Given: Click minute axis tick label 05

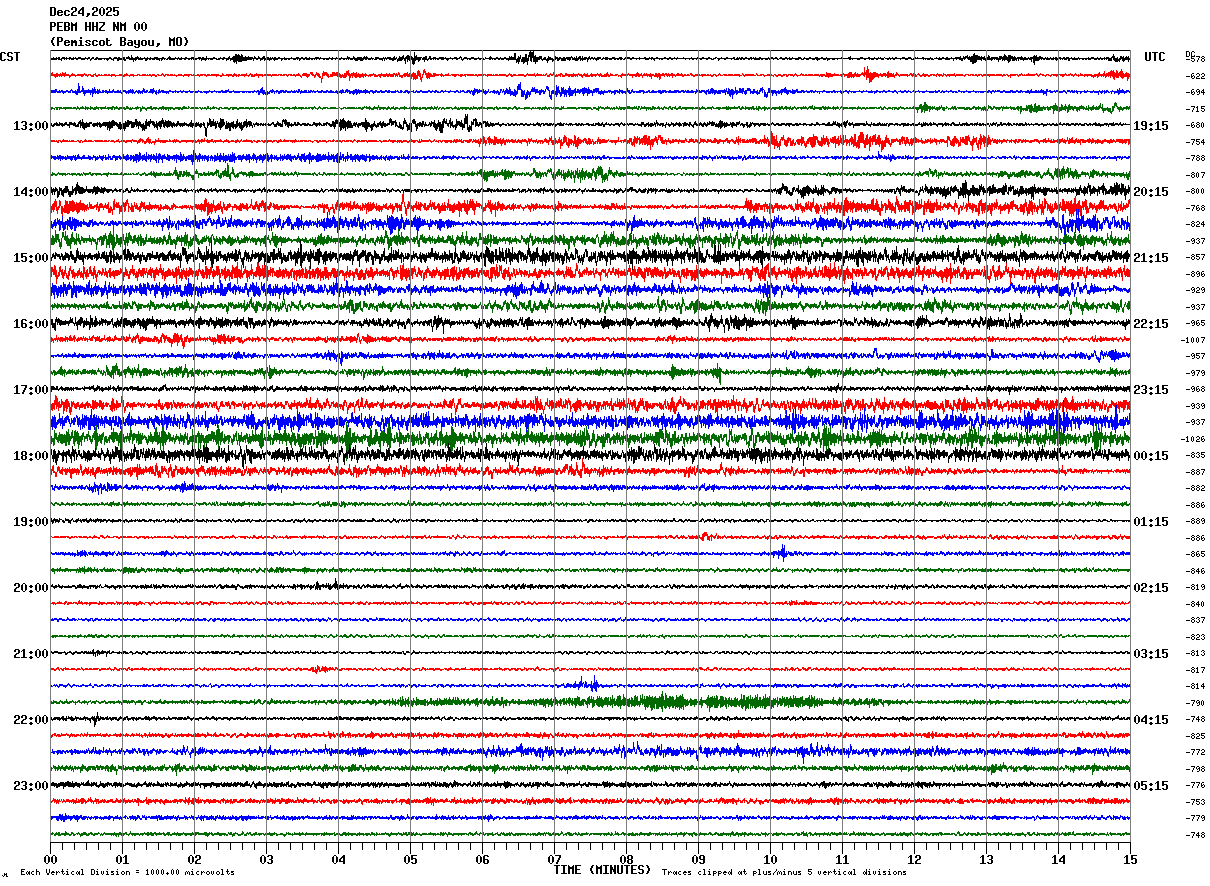Looking at the screenshot, I should click(410, 859).
